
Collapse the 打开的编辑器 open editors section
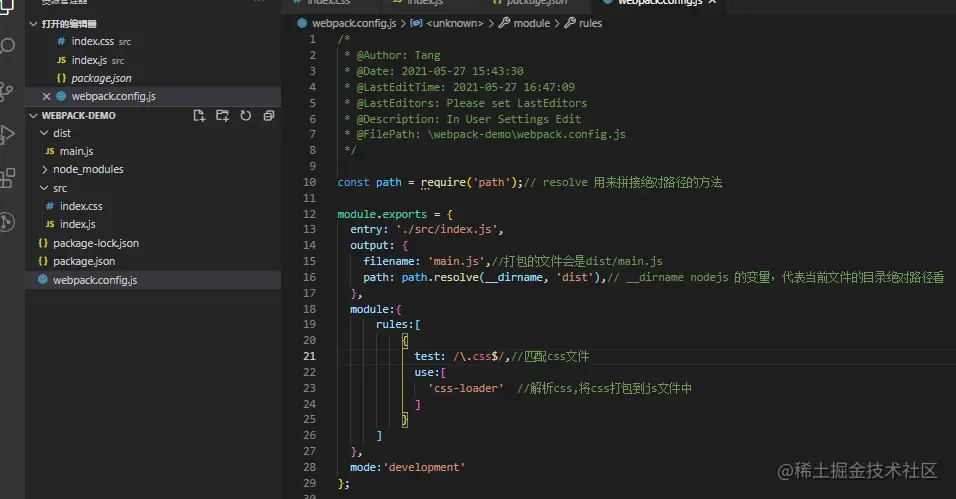[x=34, y=24]
